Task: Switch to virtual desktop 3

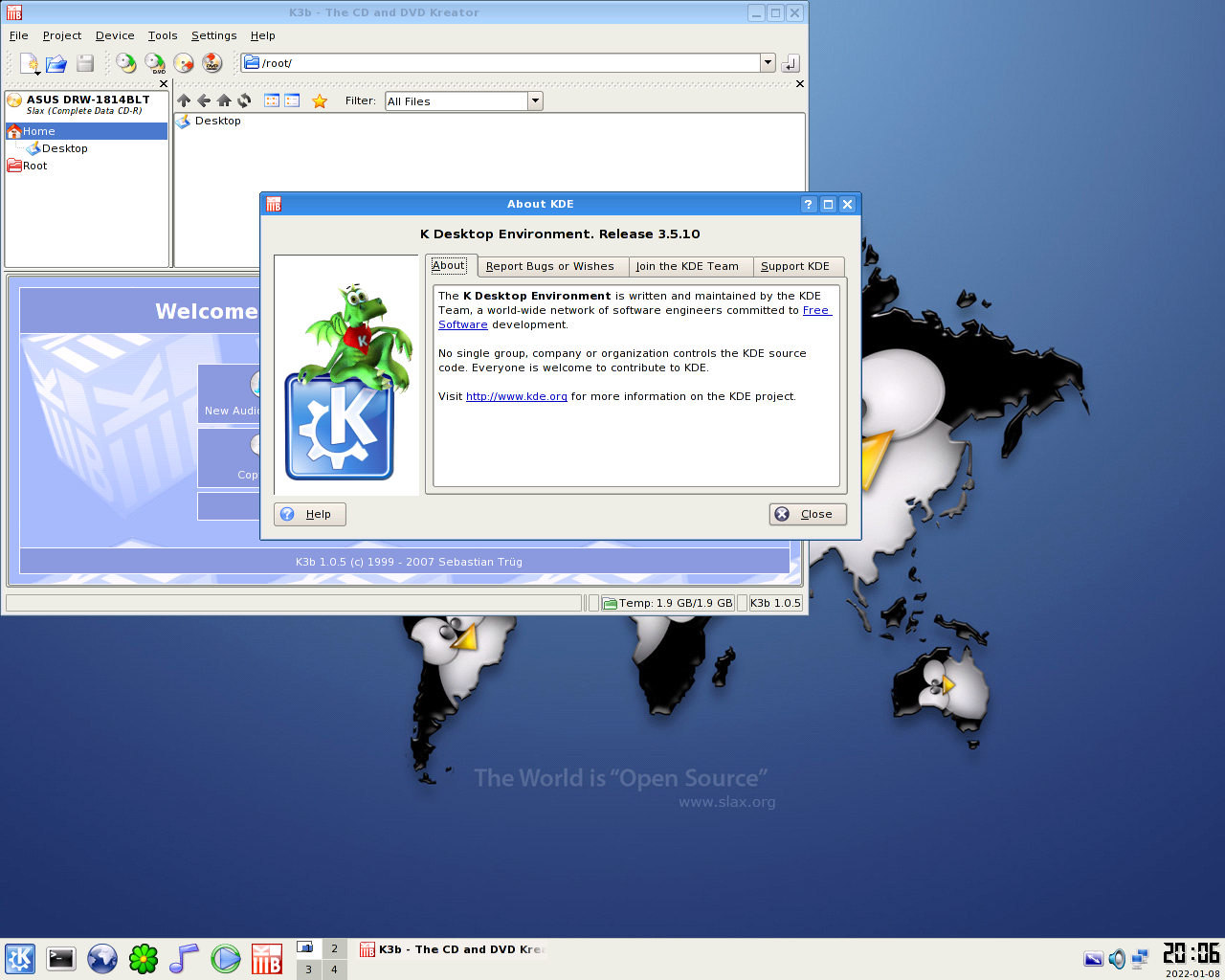Action: click(308, 969)
